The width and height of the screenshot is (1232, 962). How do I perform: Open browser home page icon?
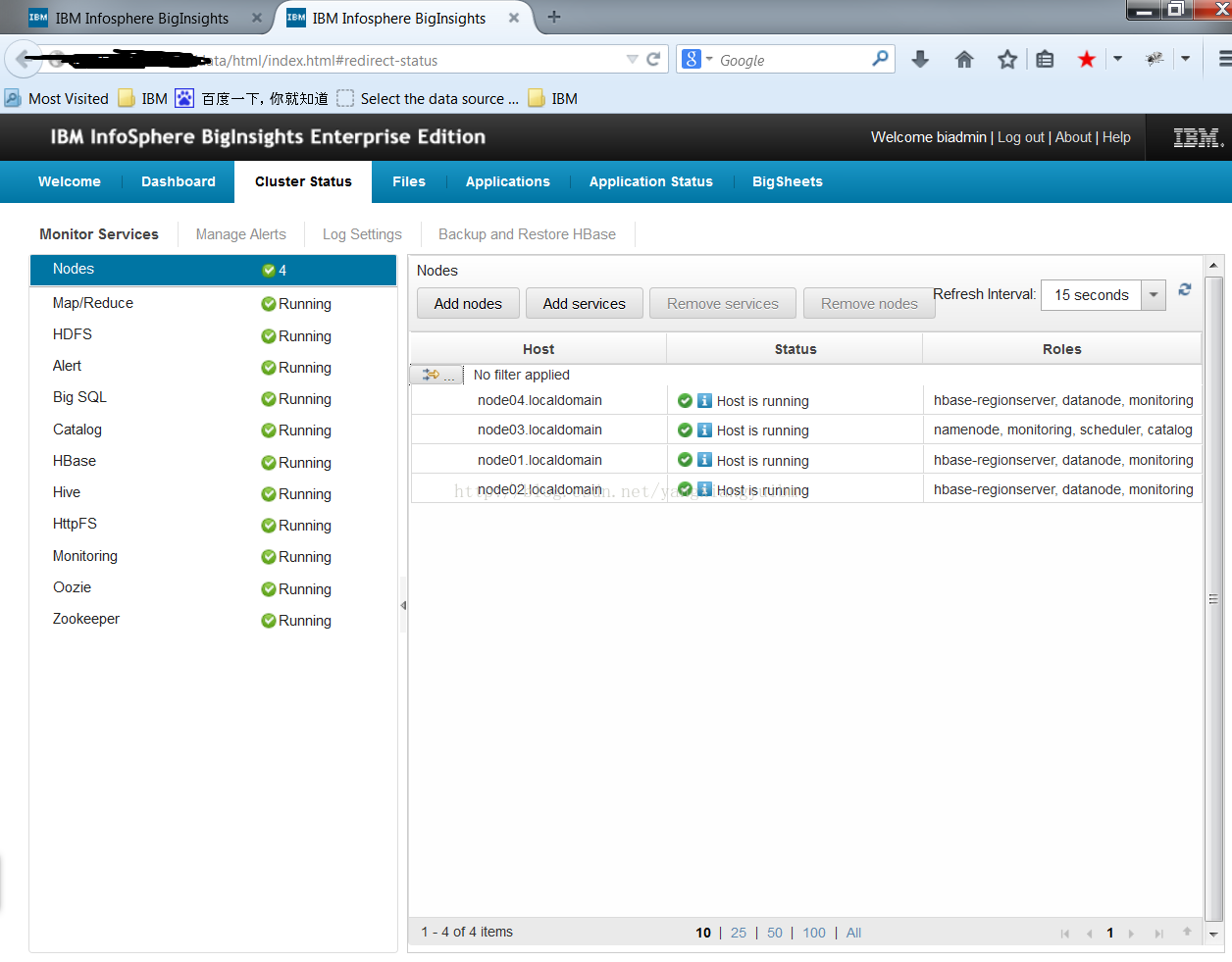[964, 60]
